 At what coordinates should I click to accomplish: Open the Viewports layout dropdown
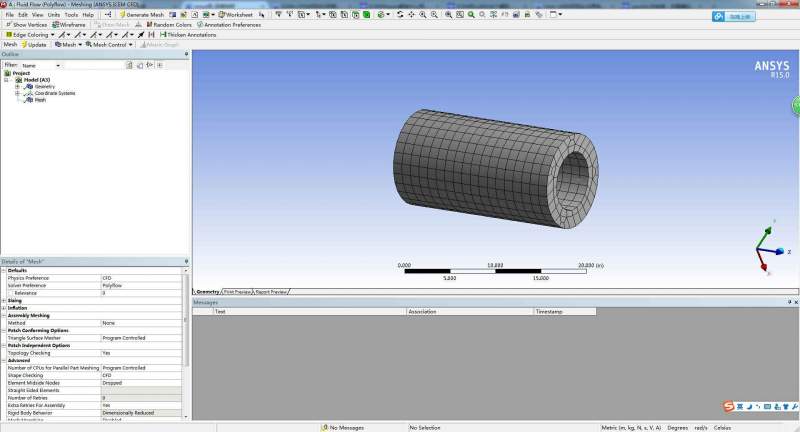point(556,15)
